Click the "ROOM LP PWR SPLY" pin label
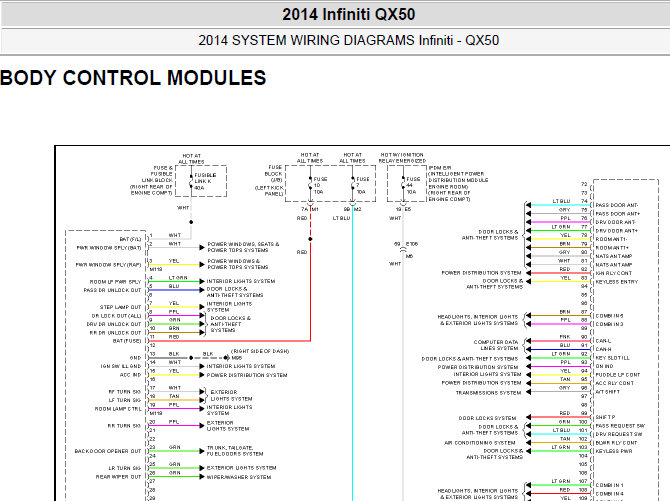This screenshot has height=501, width=670. 115,282
